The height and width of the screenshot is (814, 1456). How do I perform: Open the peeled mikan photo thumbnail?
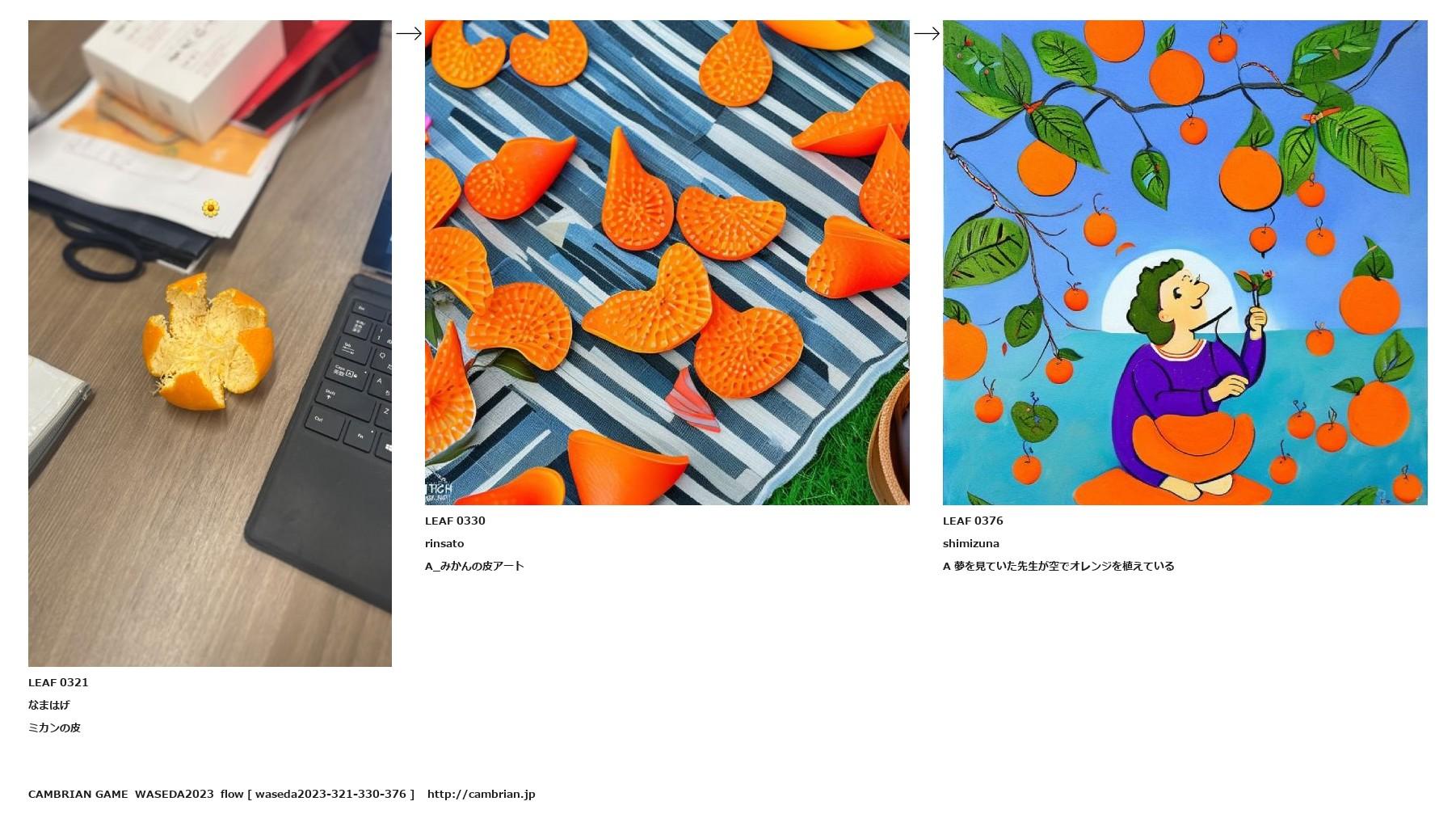pyautogui.click(x=210, y=344)
